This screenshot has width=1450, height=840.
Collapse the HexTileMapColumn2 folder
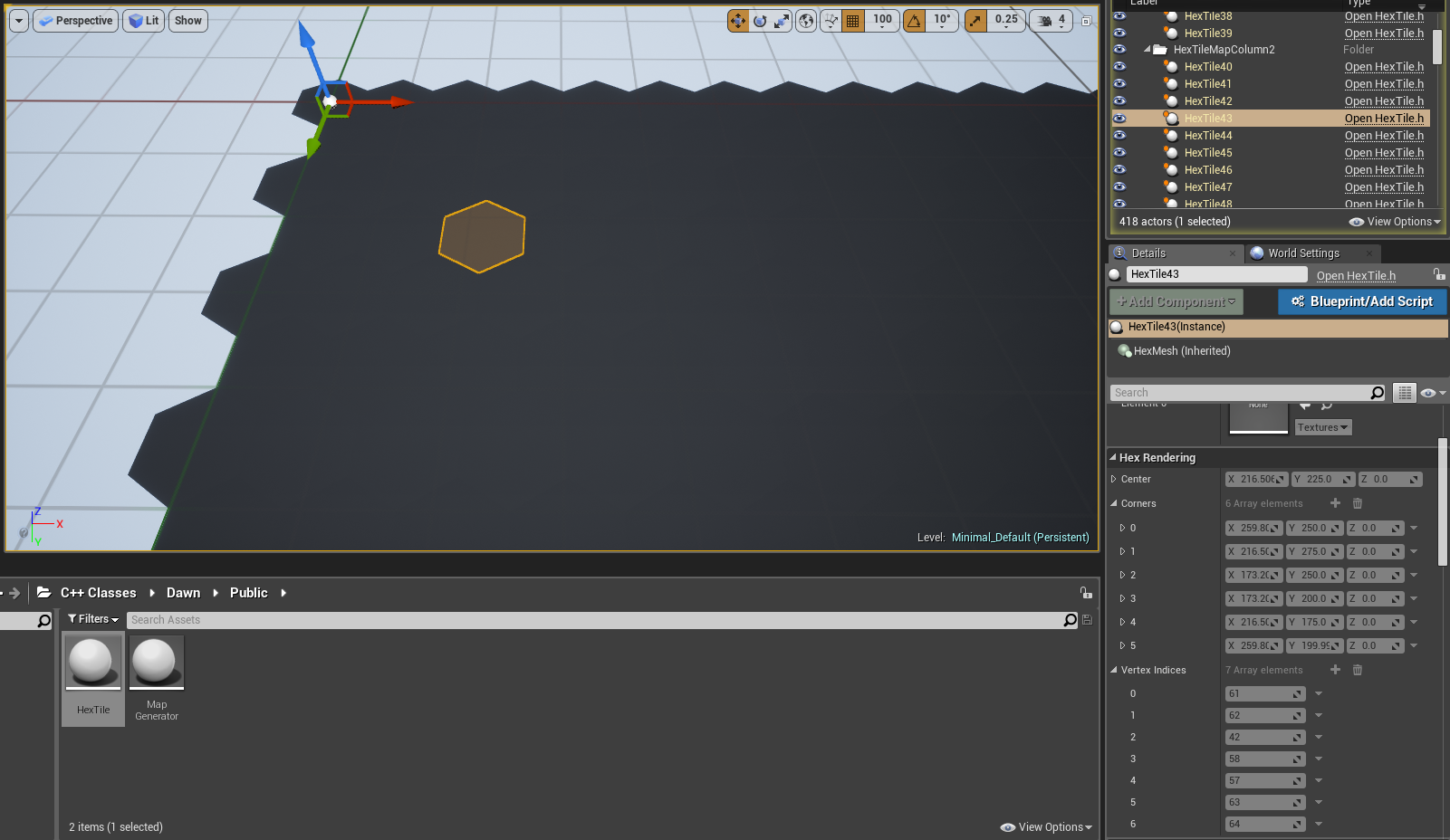point(1147,50)
